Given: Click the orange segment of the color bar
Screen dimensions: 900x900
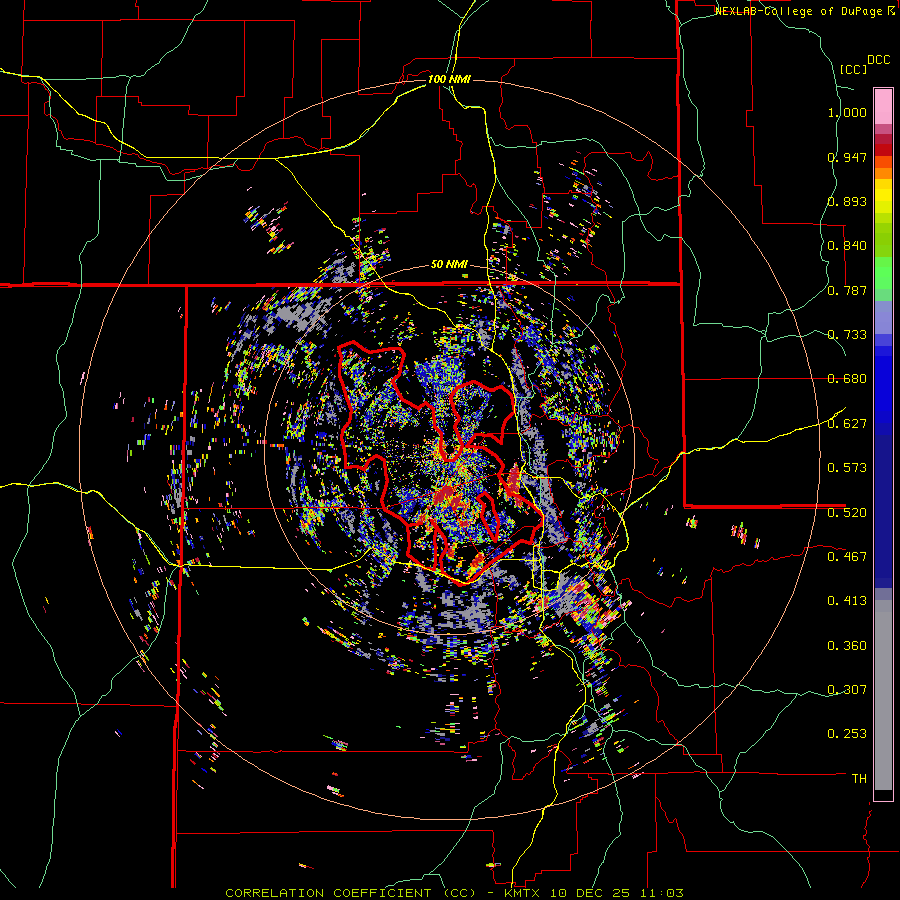Looking at the screenshot, I should coord(883,173).
